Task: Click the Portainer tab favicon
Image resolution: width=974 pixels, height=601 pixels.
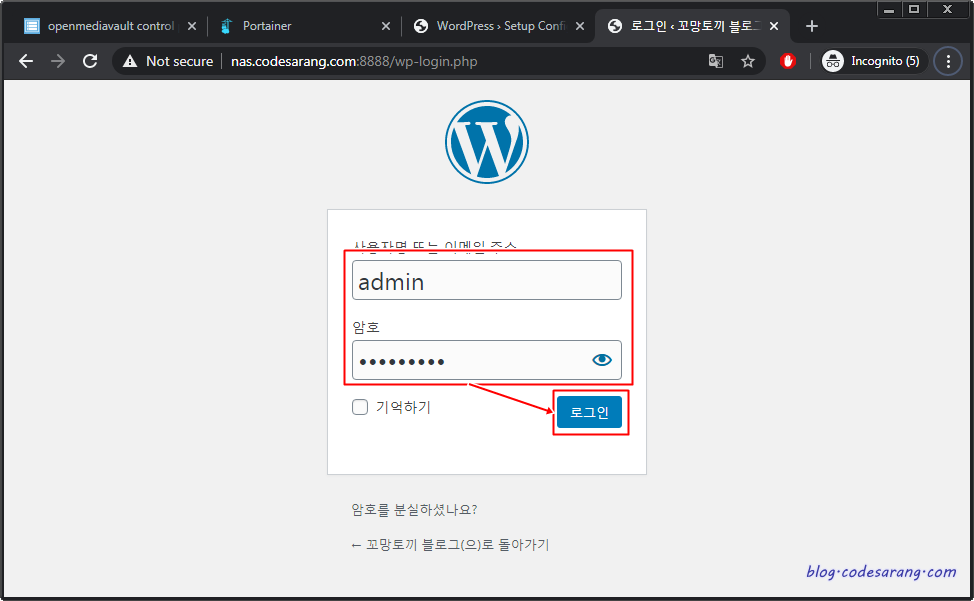Action: coord(226,26)
